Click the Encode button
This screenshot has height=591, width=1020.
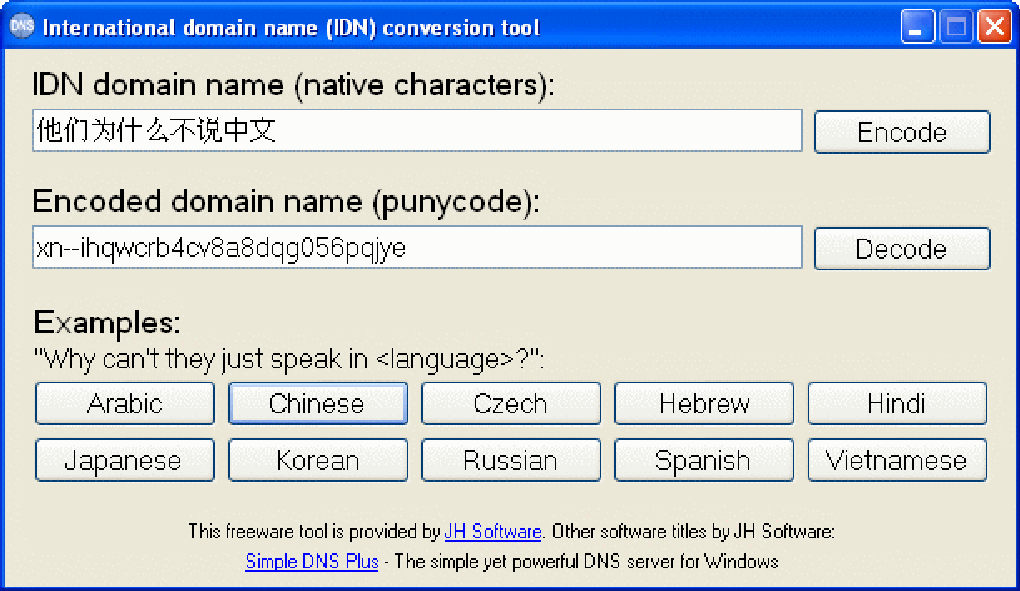pos(902,132)
